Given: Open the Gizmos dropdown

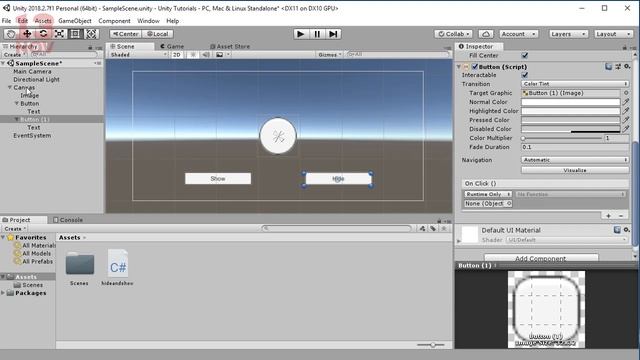Looking at the screenshot, I should click(330, 54).
